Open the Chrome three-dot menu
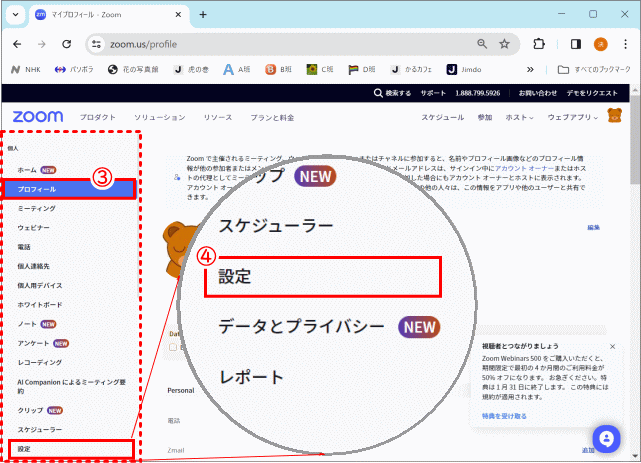The height and width of the screenshot is (463, 641). pos(625,44)
